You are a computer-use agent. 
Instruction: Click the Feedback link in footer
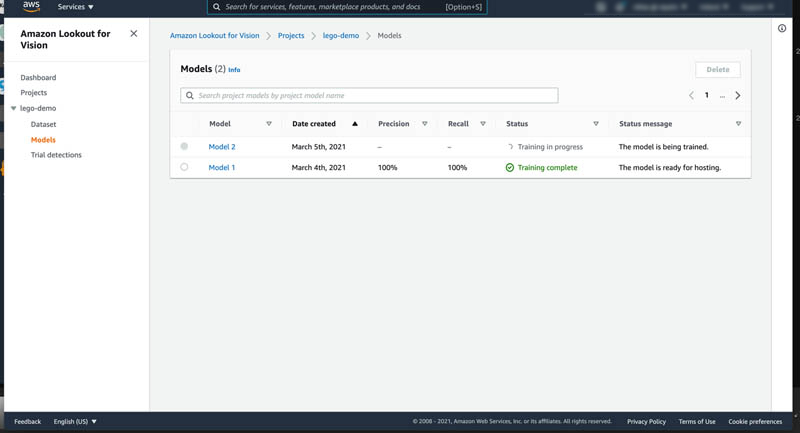point(28,422)
